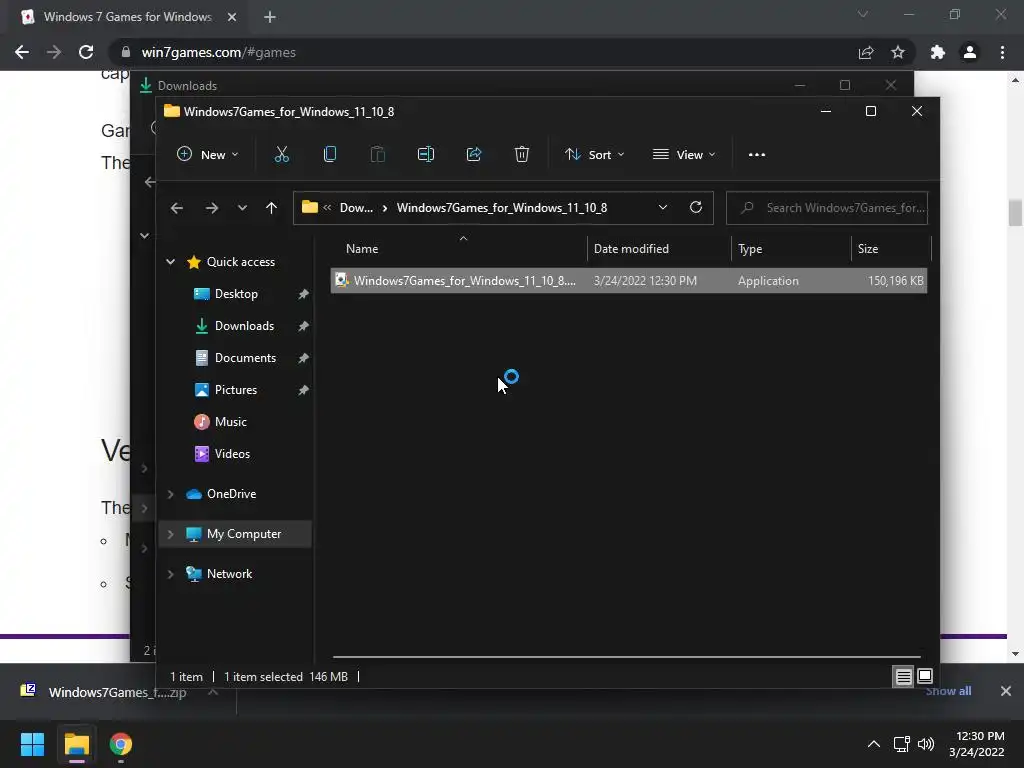Click the Cut scissors icon in Explorer toolbar
The width and height of the screenshot is (1024, 768).
coord(281,155)
